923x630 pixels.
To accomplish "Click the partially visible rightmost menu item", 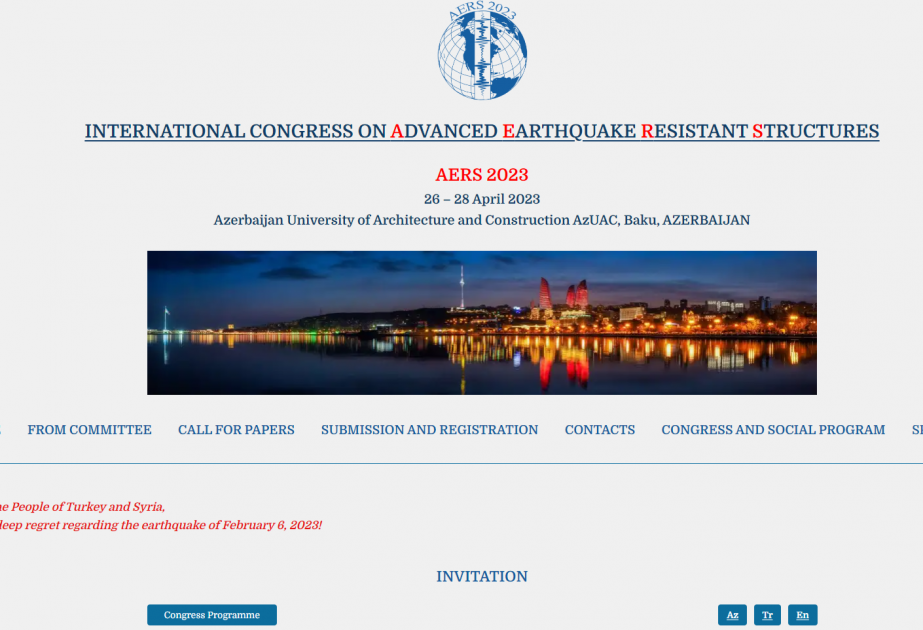I will pos(916,430).
